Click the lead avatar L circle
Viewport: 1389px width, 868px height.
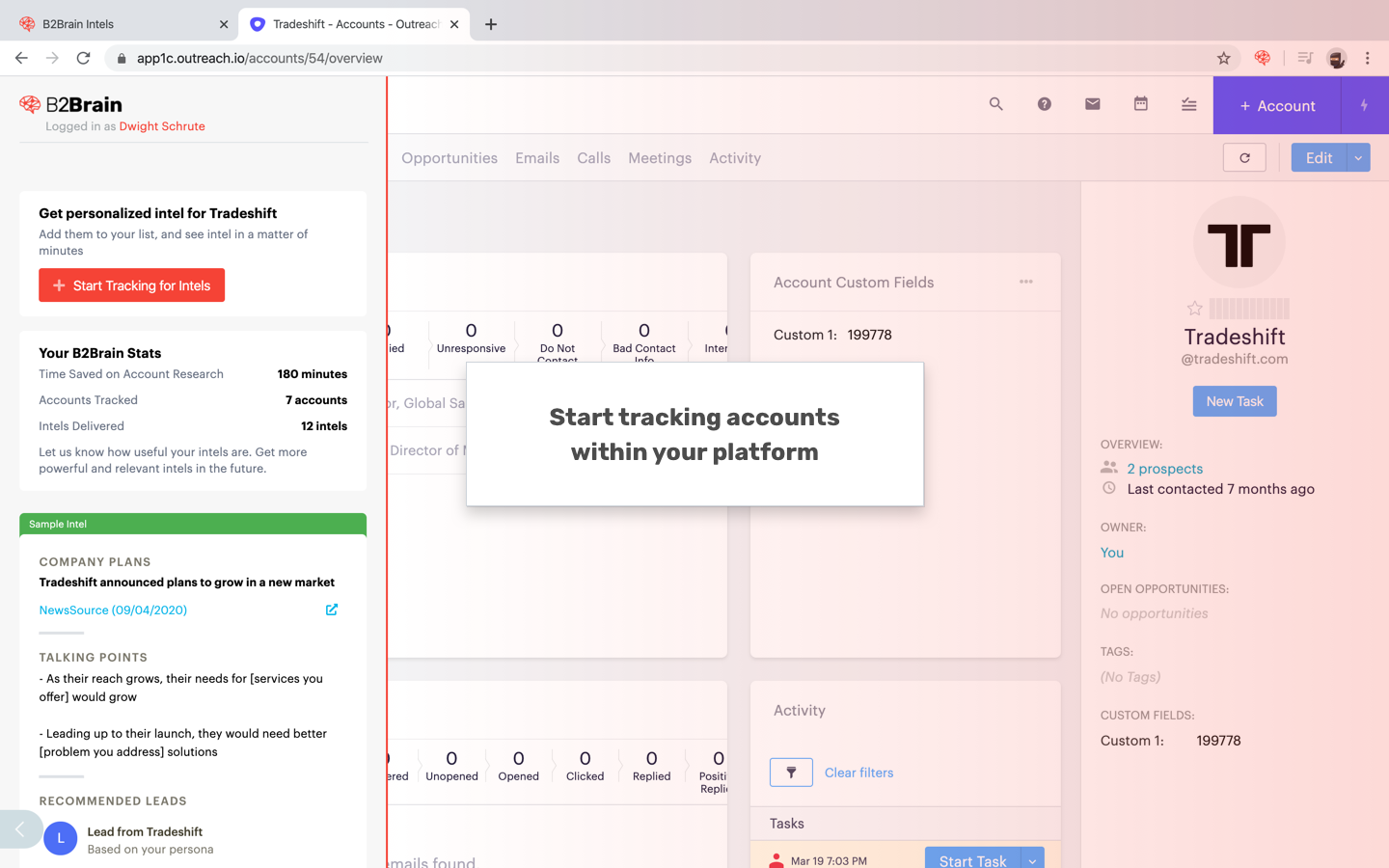61,838
